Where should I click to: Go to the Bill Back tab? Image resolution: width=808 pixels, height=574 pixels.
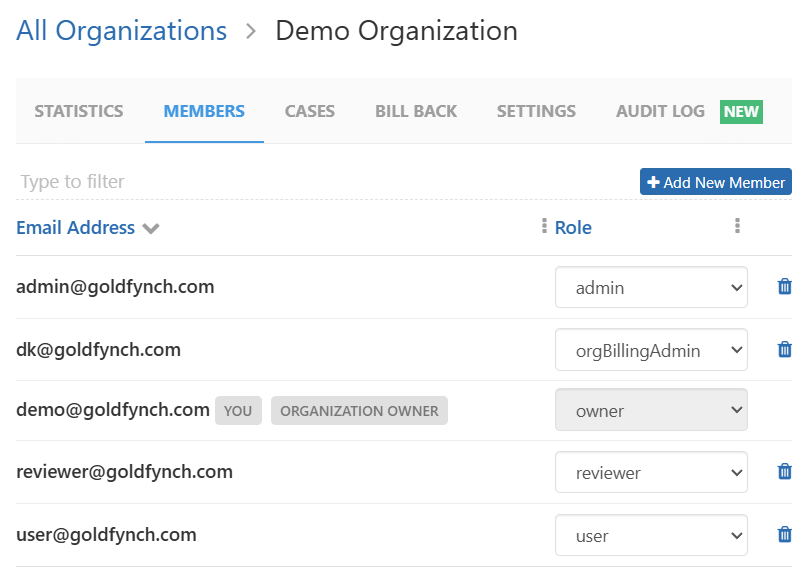coord(416,111)
